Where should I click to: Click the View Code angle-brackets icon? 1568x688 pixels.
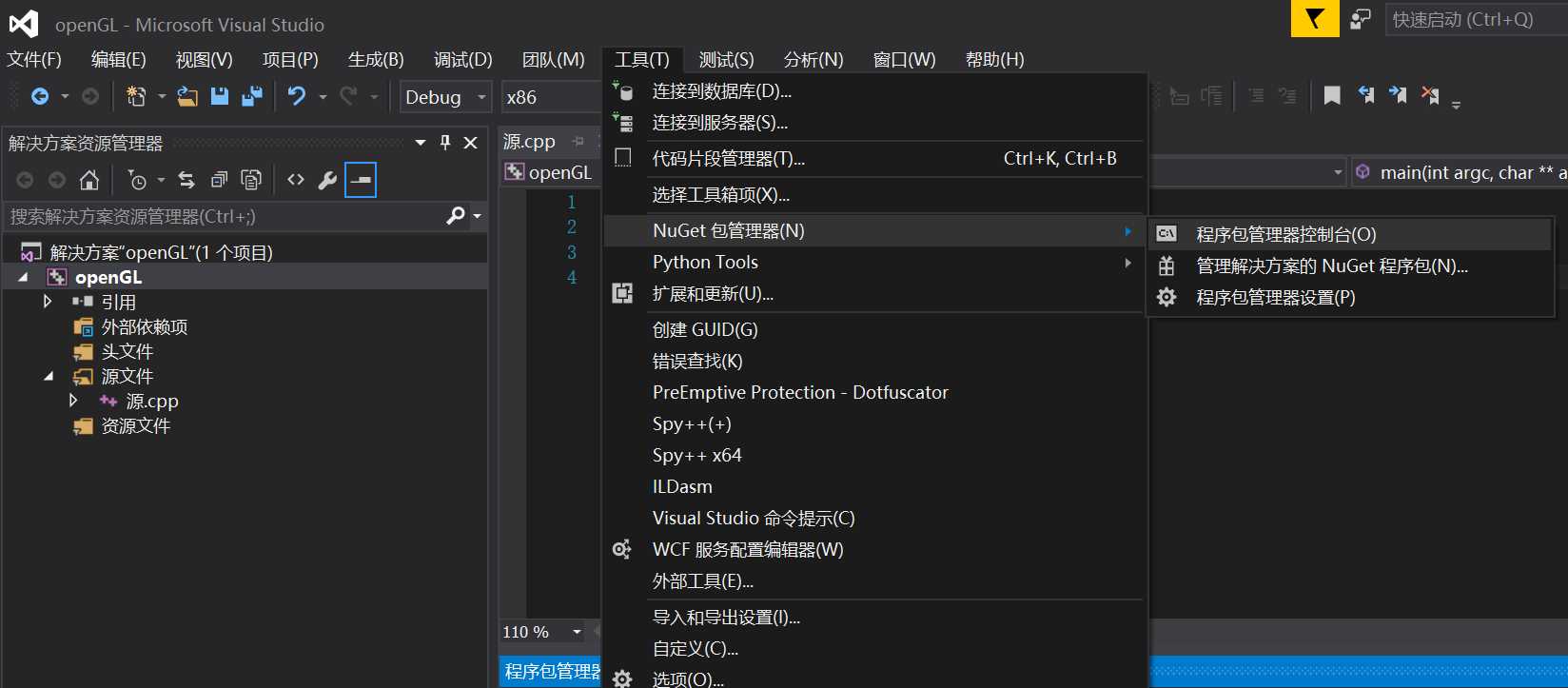click(296, 180)
